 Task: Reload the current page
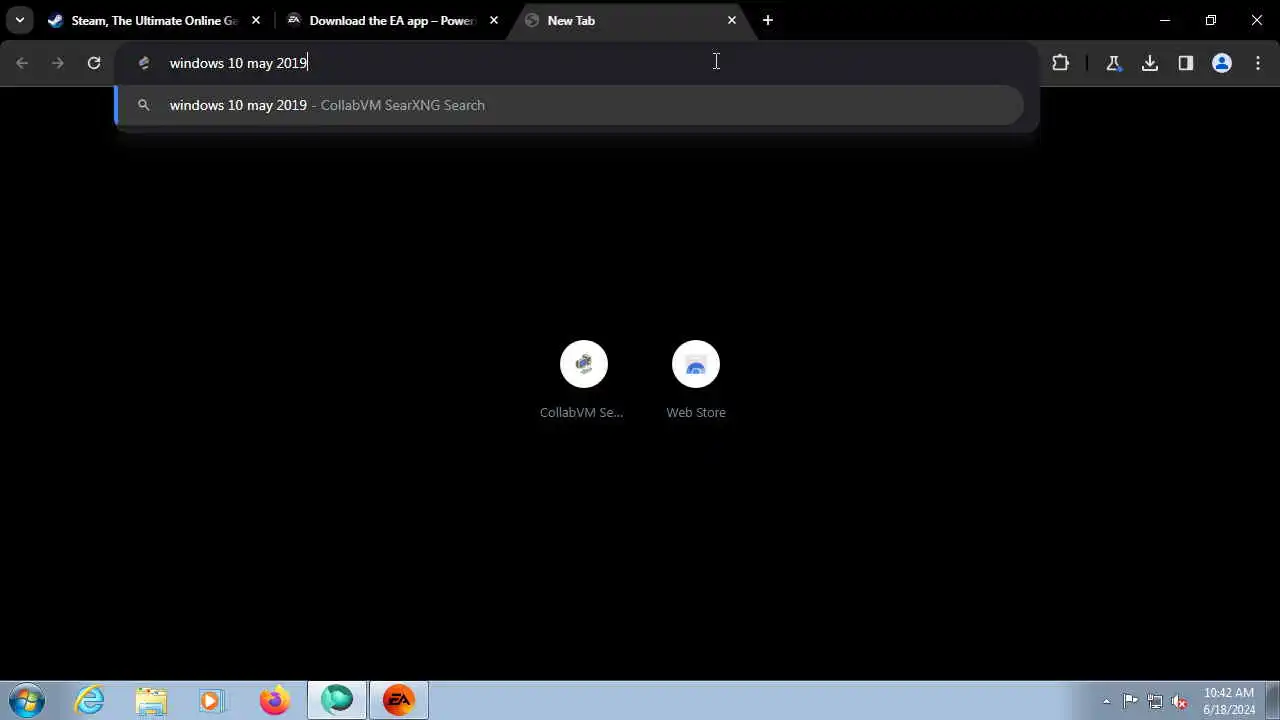pos(94,63)
